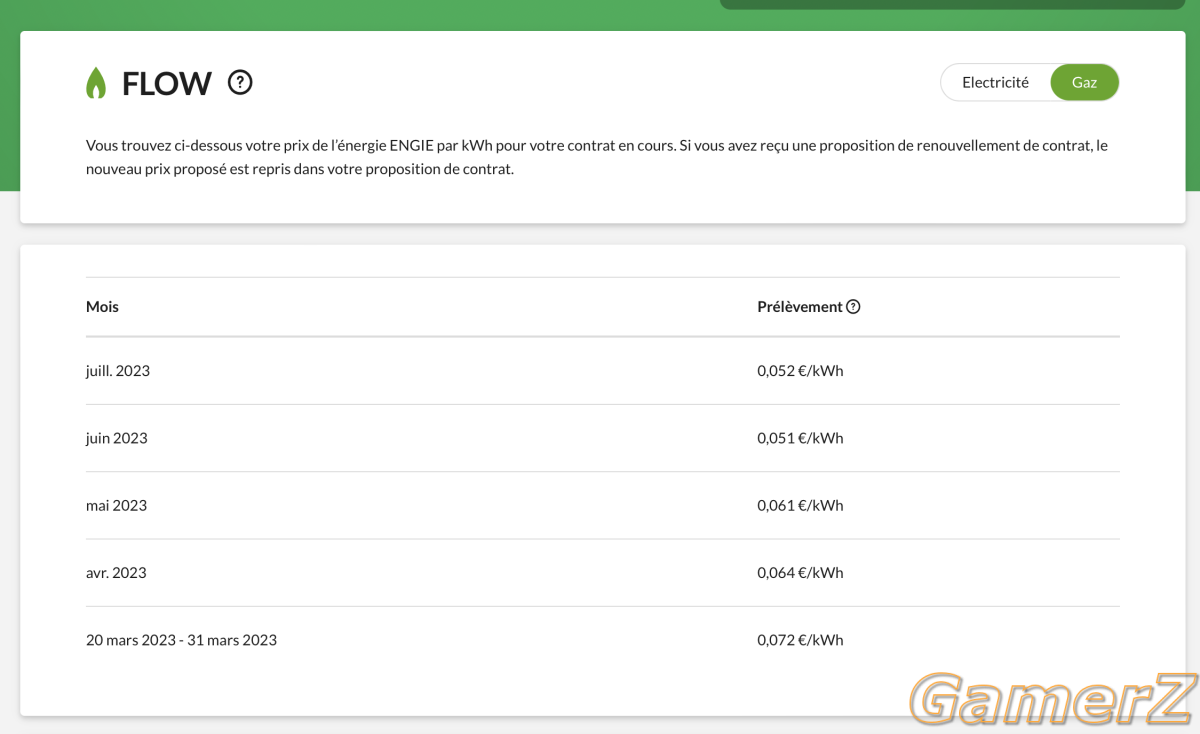This screenshot has height=734, width=1200.
Task: Click the 0,061 €/kWh price value
Action: [800, 505]
